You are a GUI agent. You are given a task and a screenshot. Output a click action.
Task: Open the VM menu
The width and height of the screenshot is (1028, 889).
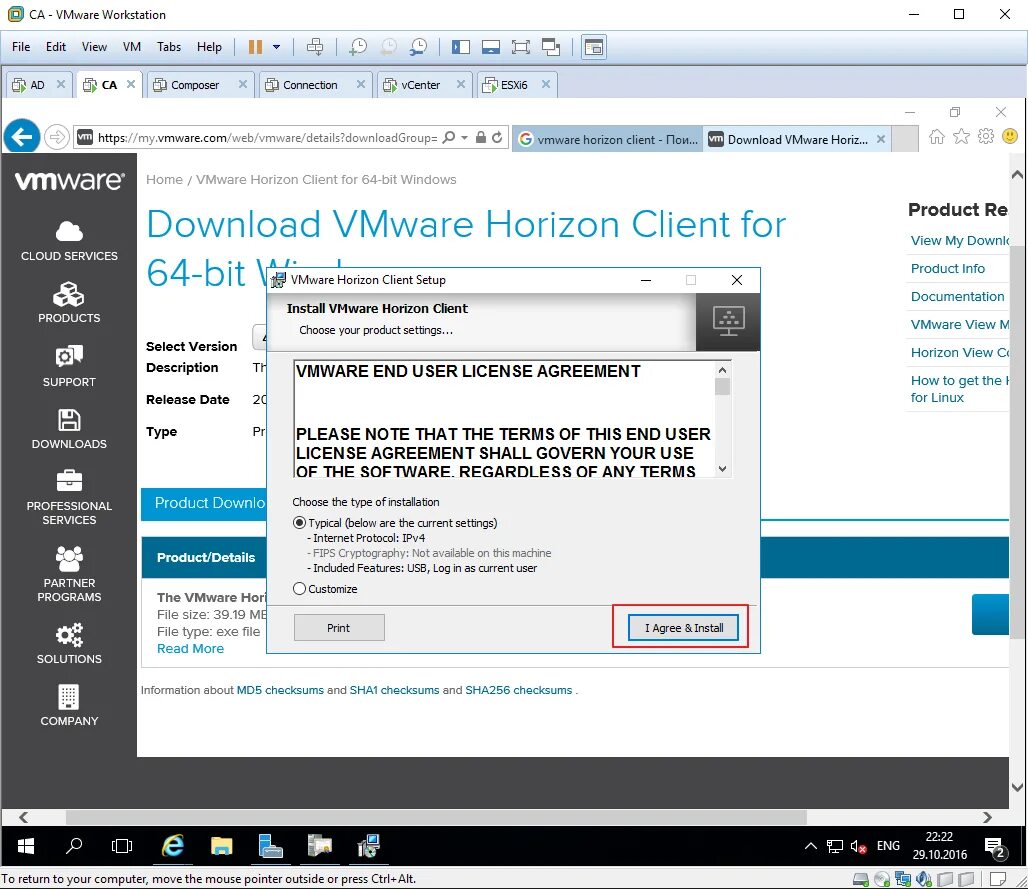click(131, 46)
